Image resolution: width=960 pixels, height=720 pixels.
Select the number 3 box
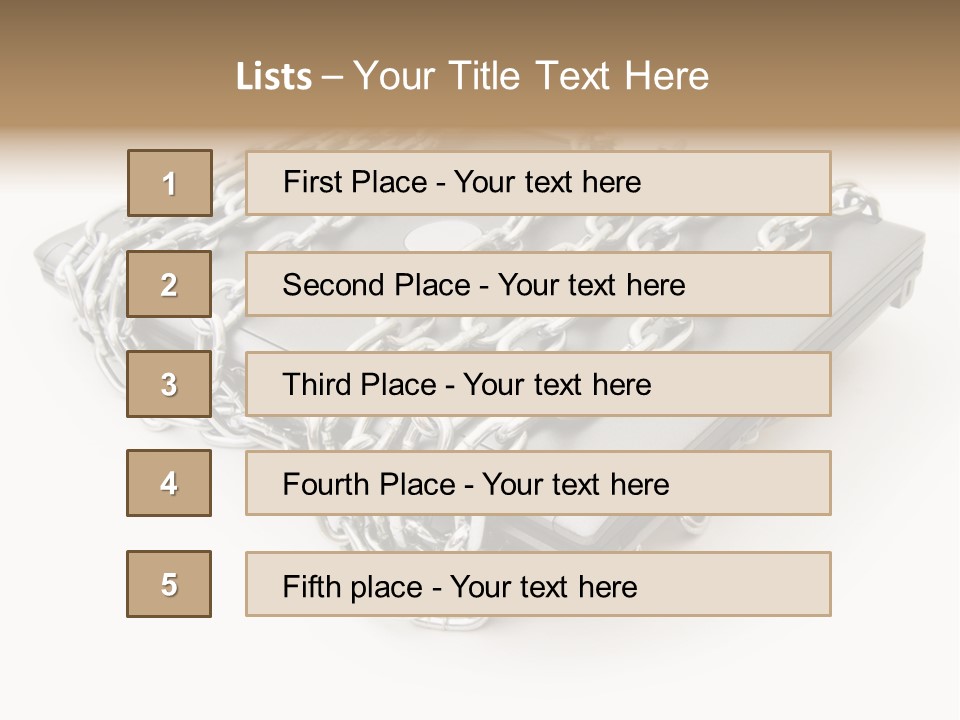[170, 384]
